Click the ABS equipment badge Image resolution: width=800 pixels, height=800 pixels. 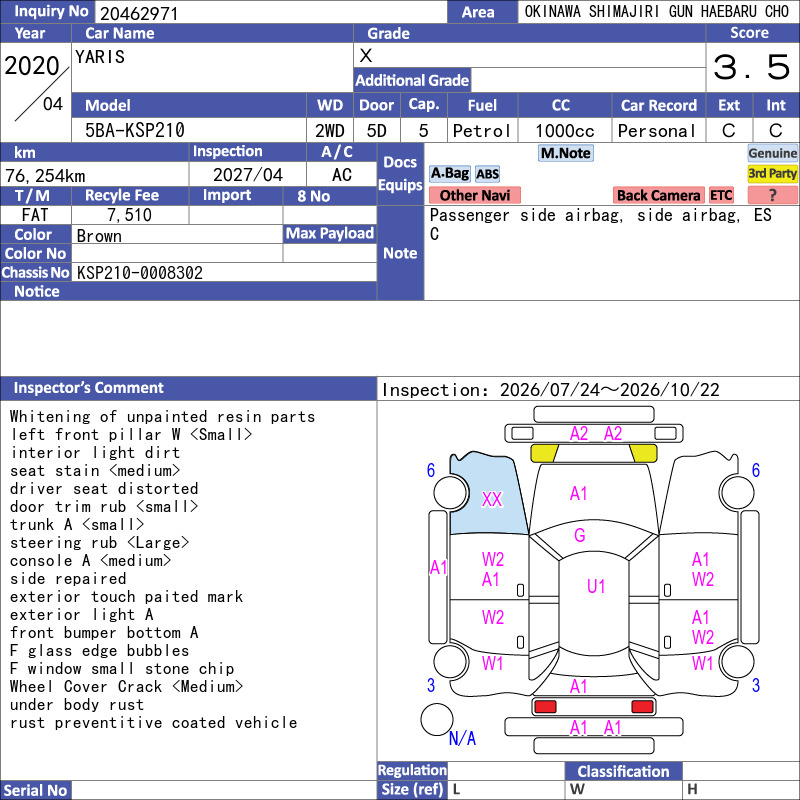(x=487, y=174)
